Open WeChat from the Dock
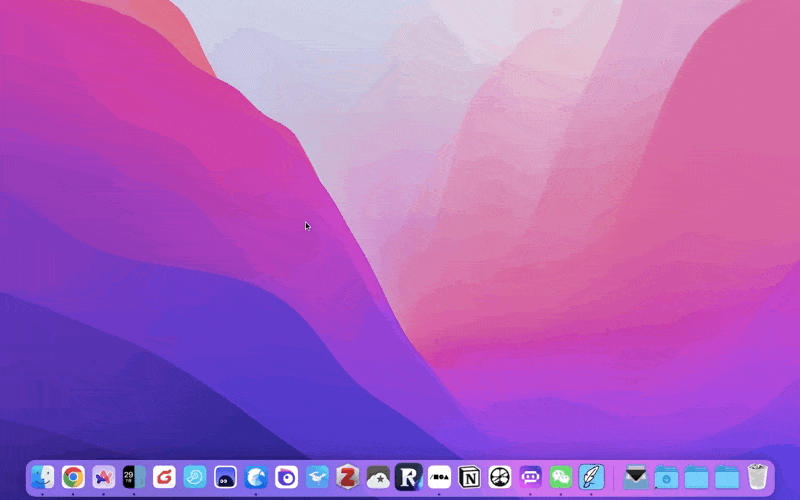This screenshot has height=500, width=800. [x=561, y=478]
